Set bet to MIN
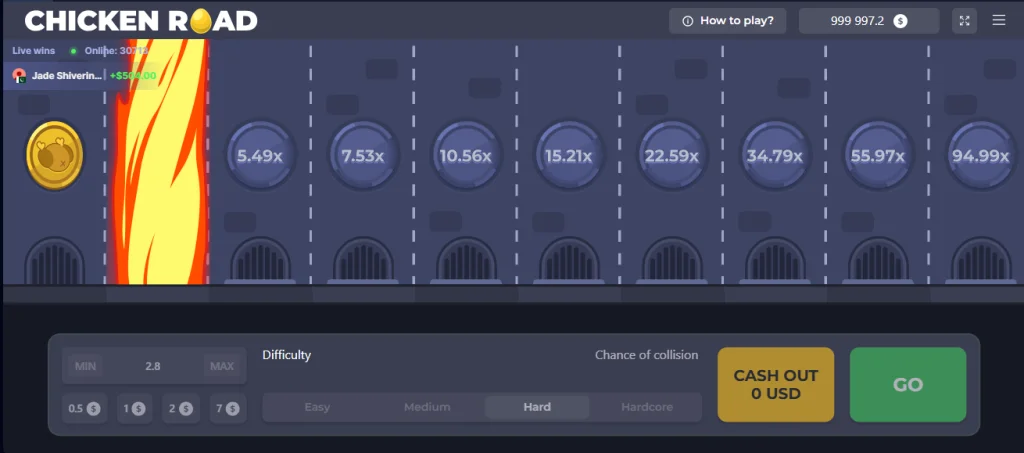1024x453 pixels. [85, 366]
